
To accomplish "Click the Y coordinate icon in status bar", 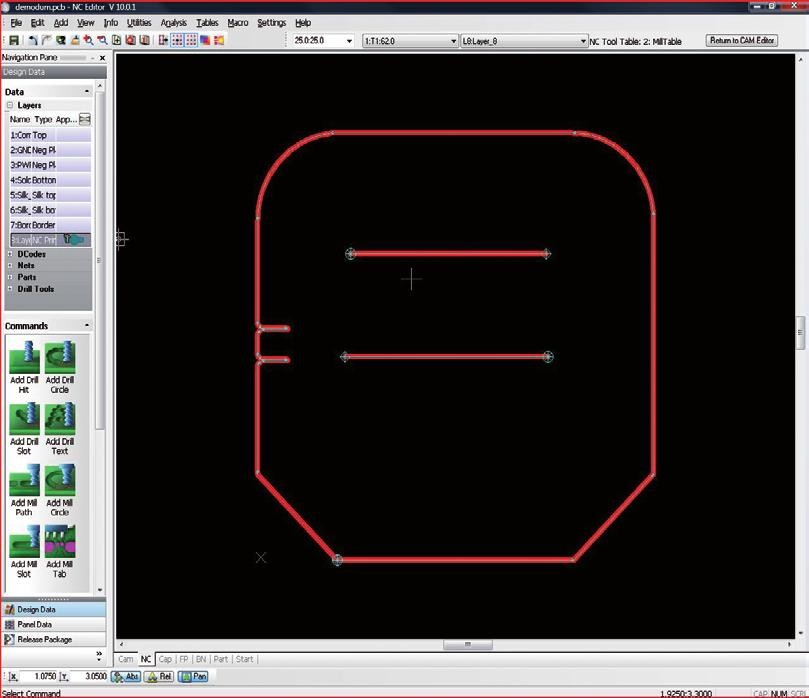I will click(x=63, y=676).
